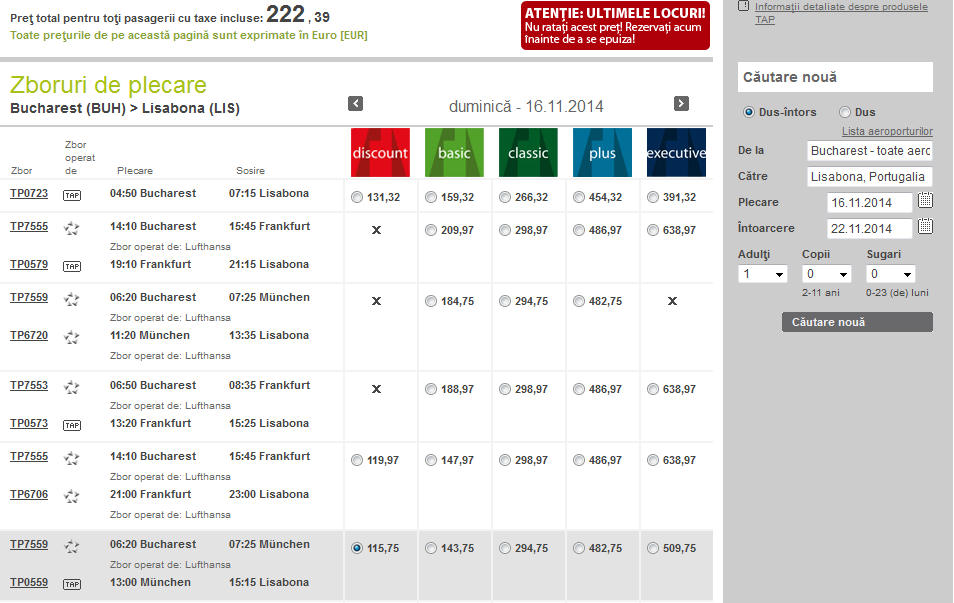
Task: Select the Dus one-way radio button
Action: [845, 112]
